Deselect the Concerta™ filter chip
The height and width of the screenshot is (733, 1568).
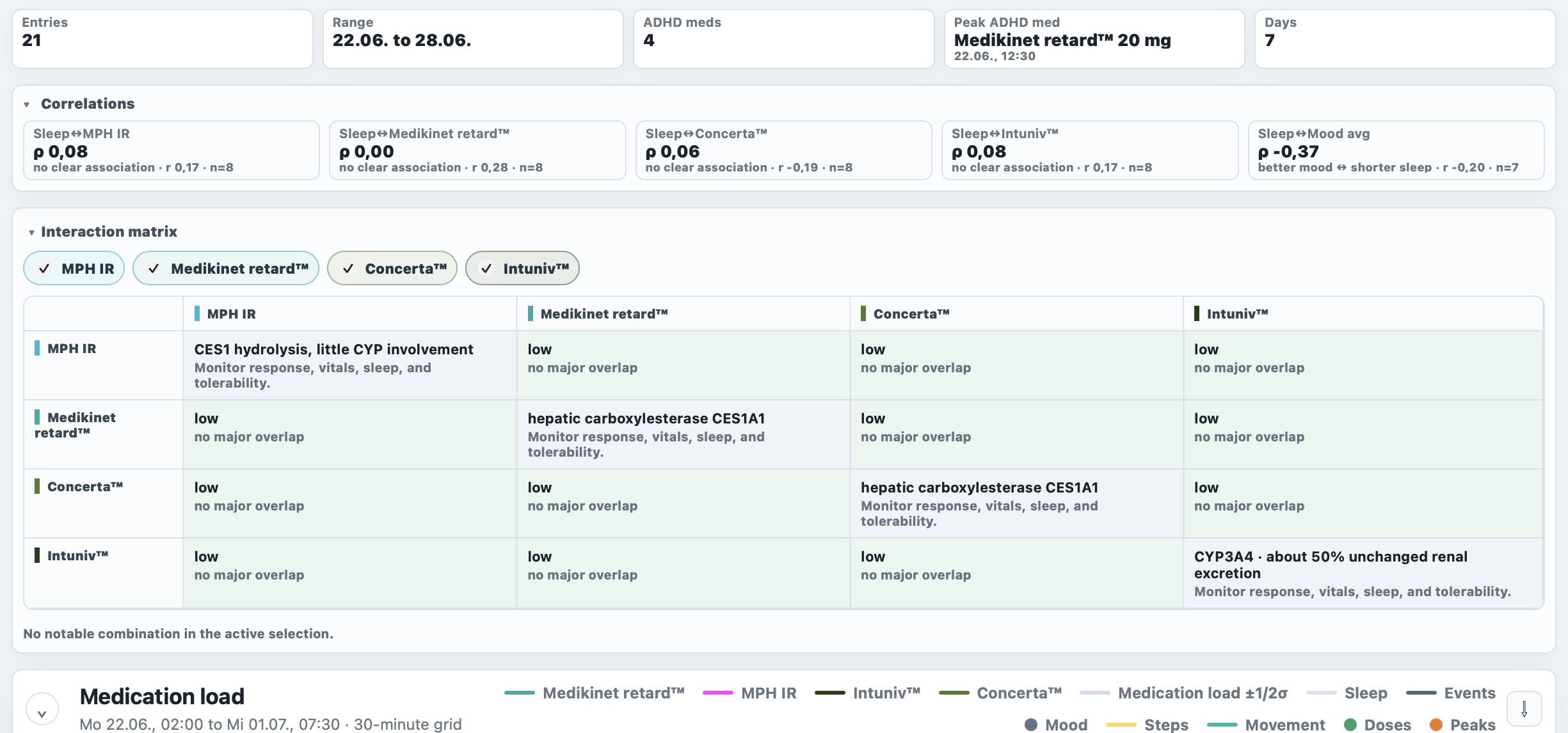point(392,268)
